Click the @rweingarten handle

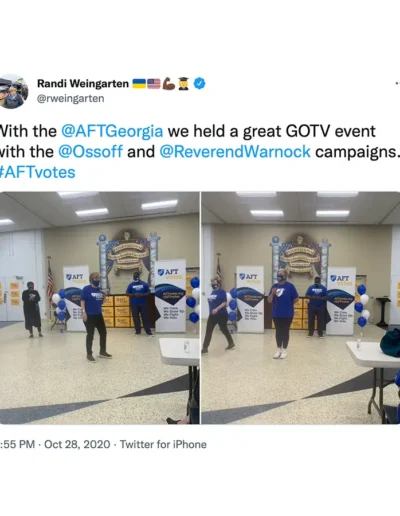coord(71,99)
